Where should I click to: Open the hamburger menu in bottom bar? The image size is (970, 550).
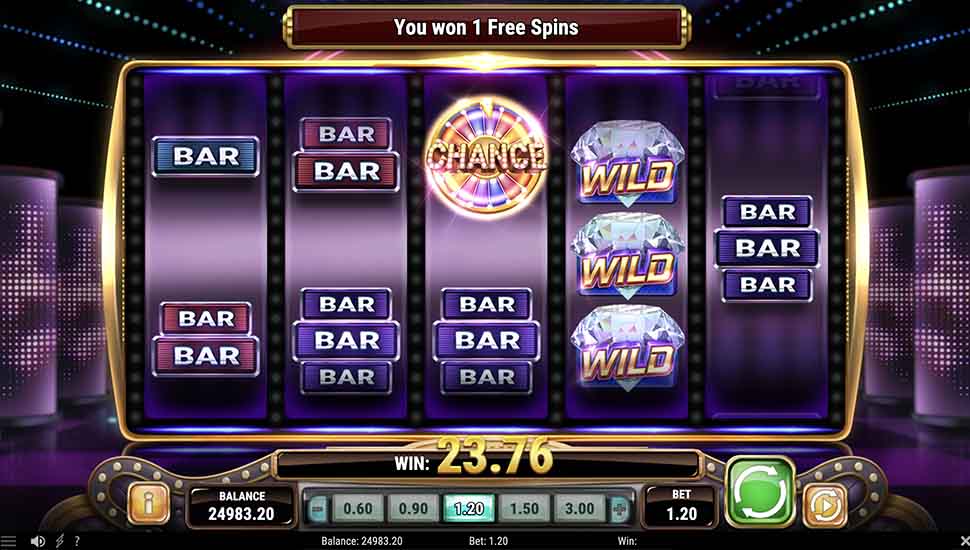point(9,541)
